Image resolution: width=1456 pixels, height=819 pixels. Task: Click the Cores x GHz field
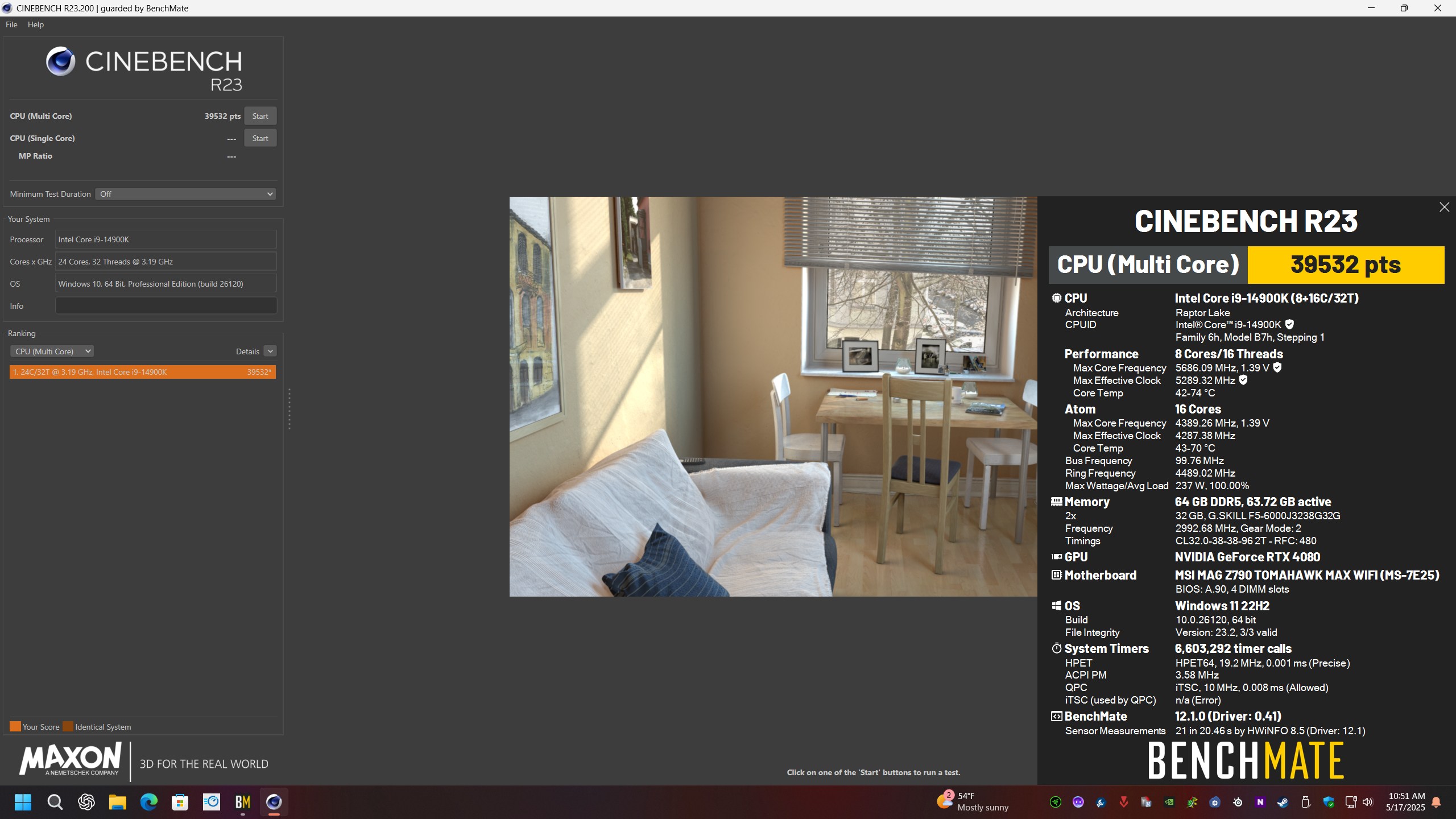click(166, 262)
